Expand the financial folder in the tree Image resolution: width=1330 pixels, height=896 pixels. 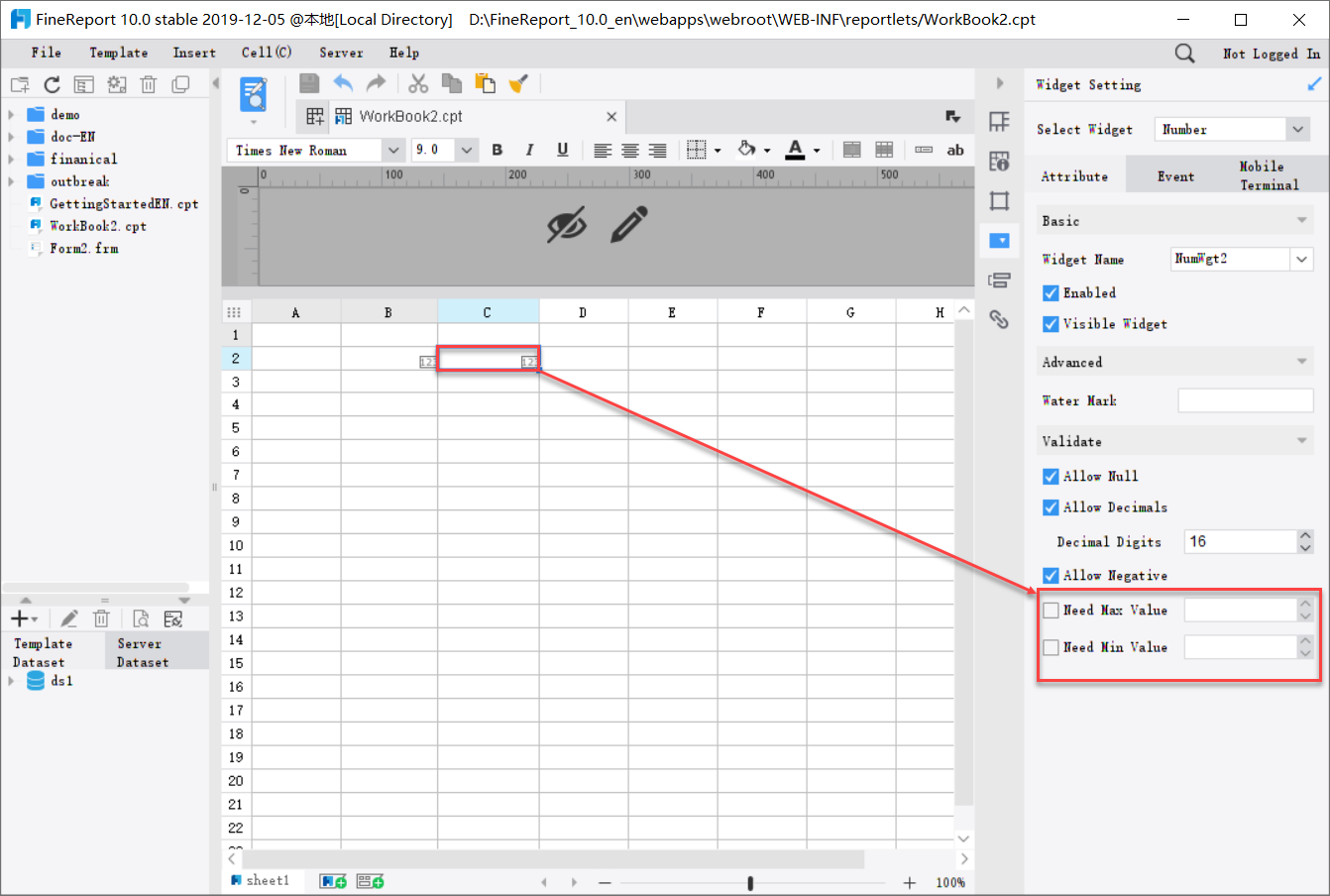tap(10, 159)
